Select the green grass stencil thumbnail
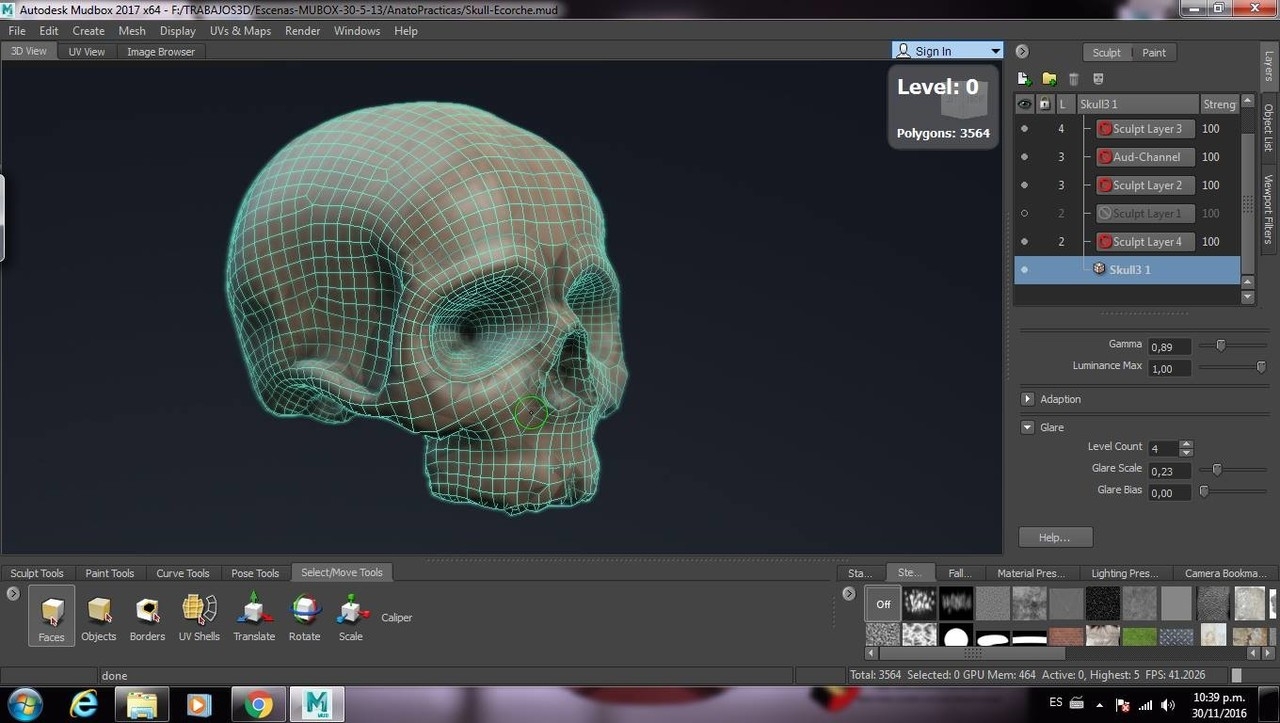Viewport: 1280px width, 723px height. tap(1139, 635)
